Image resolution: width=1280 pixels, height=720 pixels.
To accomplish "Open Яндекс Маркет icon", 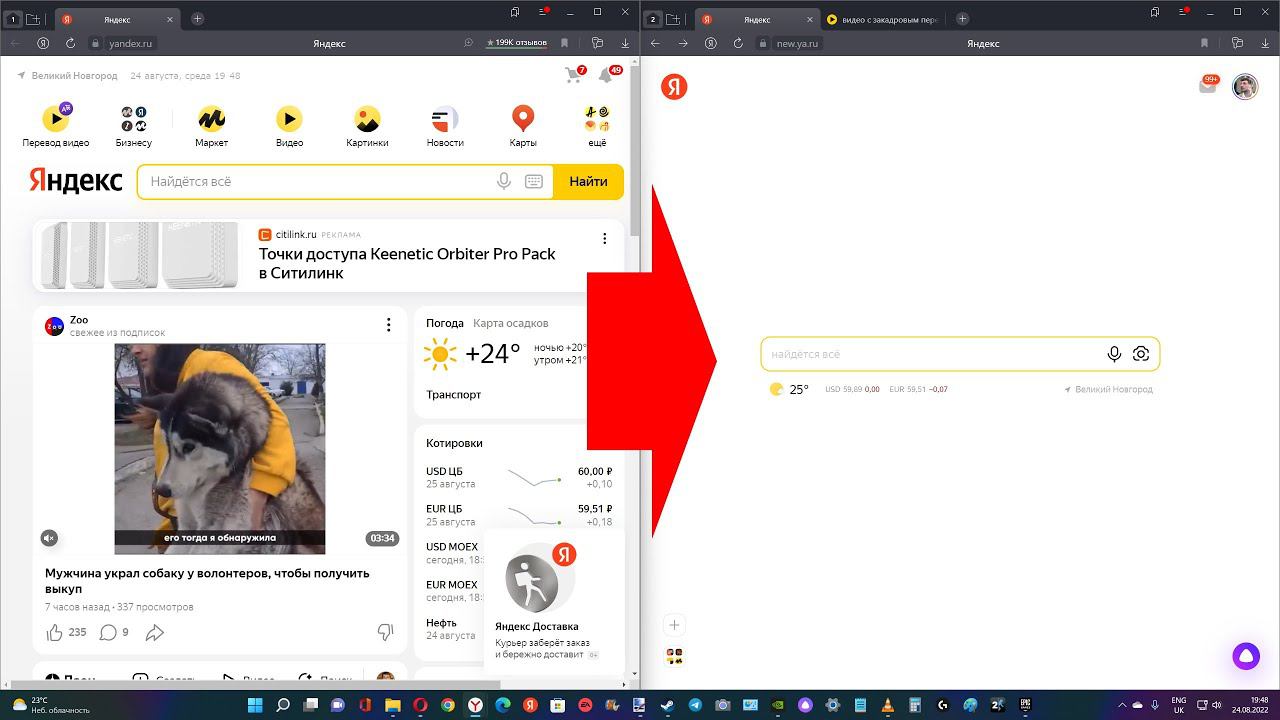I will pyautogui.click(x=211, y=119).
